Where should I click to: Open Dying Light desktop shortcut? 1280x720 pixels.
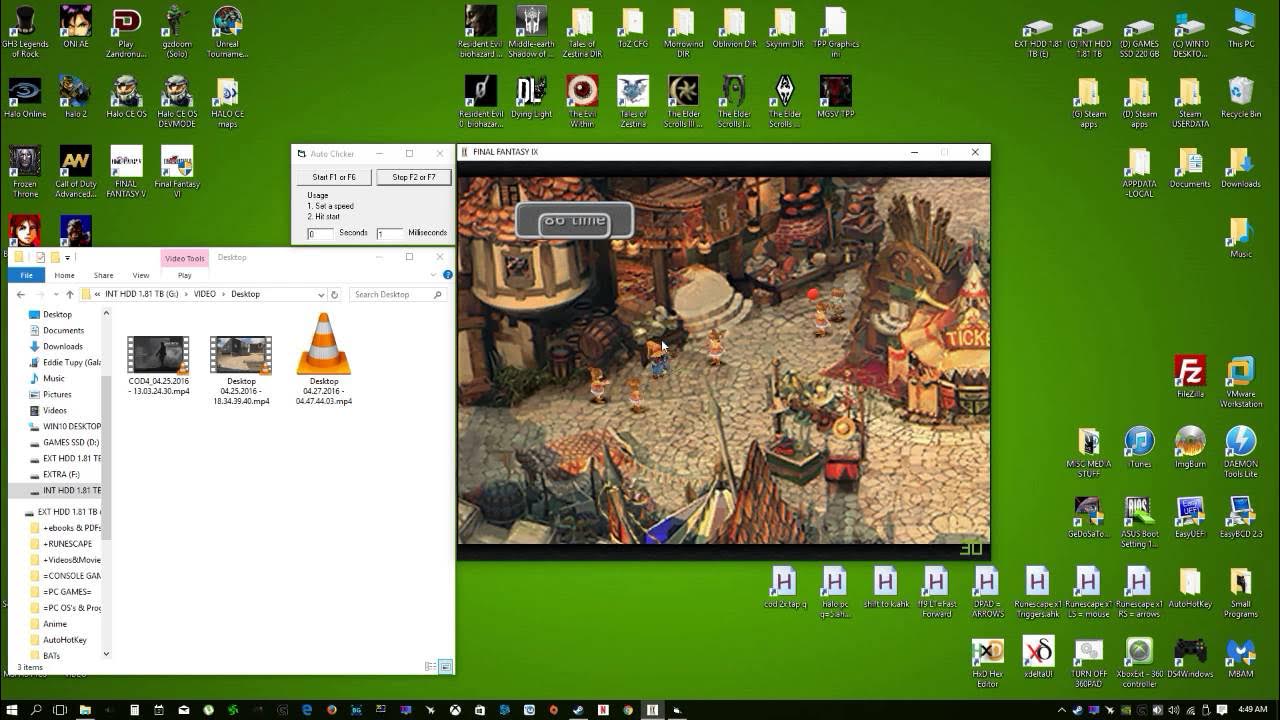[531, 97]
